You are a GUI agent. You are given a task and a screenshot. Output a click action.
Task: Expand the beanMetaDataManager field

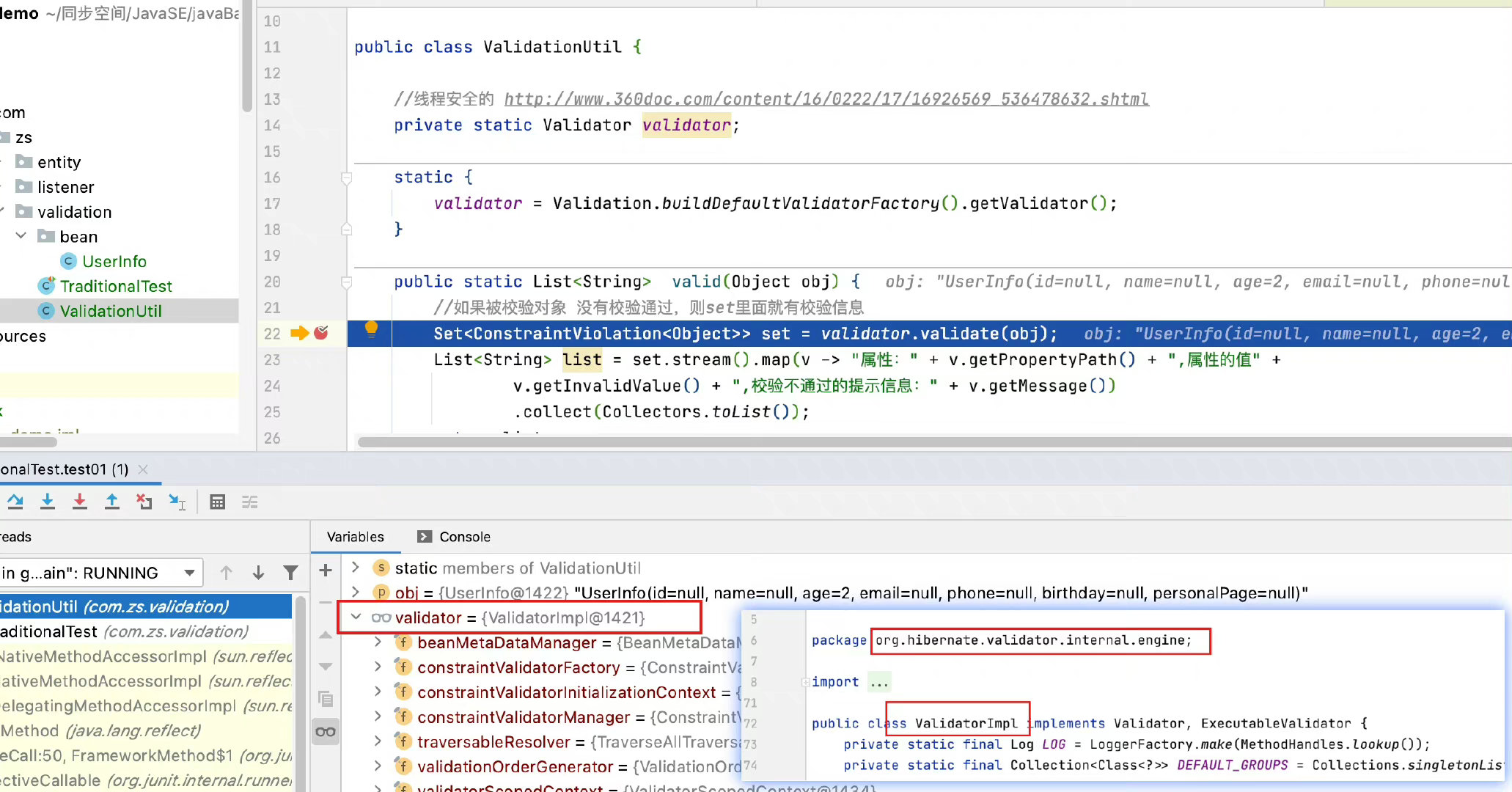pos(378,642)
